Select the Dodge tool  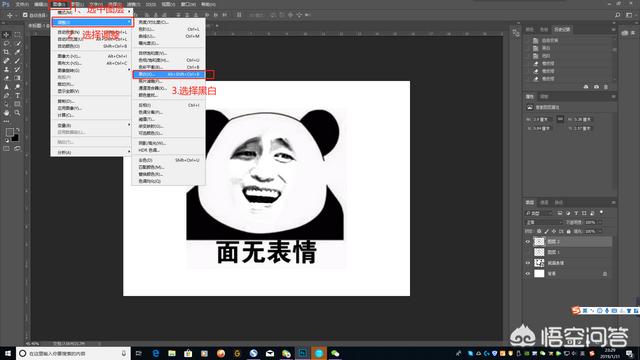(x=17, y=87)
